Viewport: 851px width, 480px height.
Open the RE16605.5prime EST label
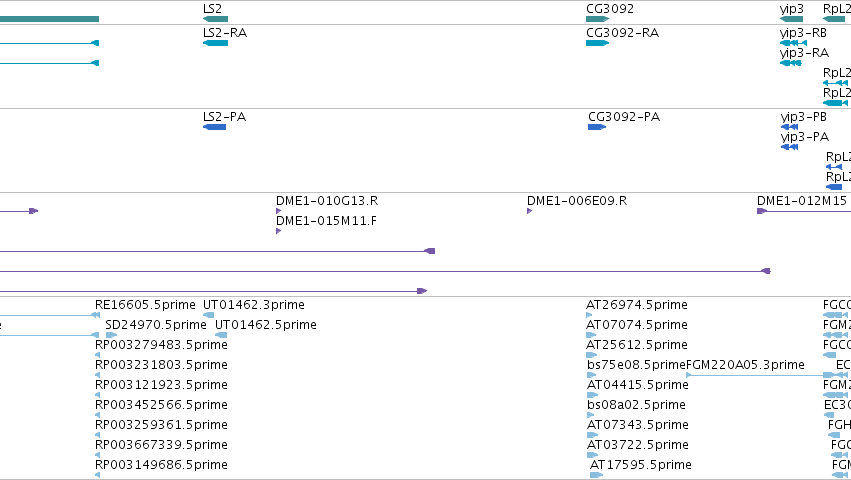(145, 305)
